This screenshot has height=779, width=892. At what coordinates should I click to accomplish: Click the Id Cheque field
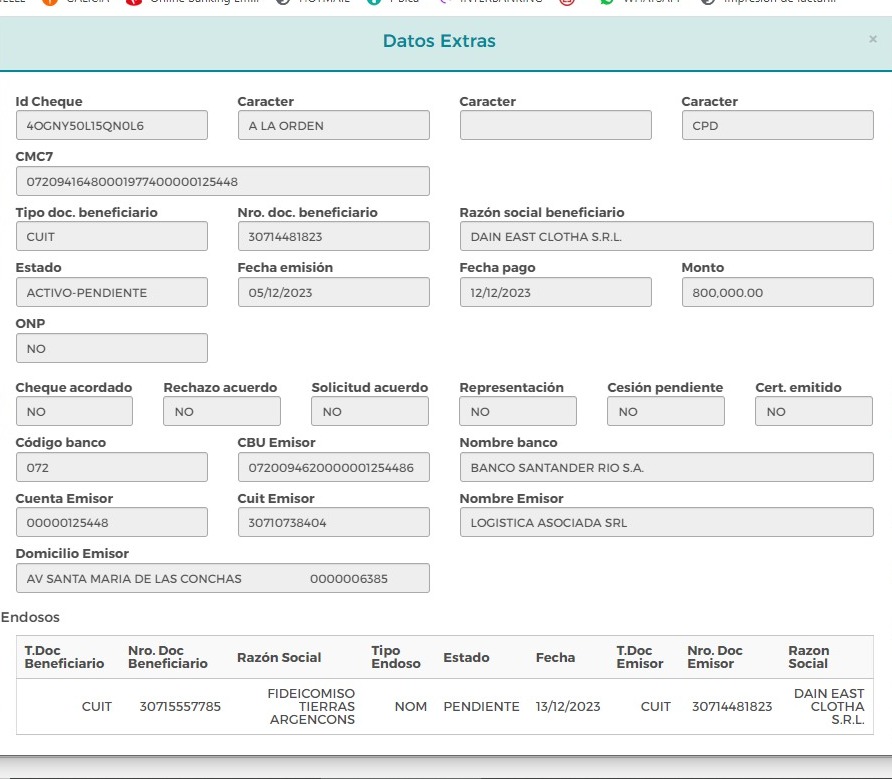coord(112,125)
